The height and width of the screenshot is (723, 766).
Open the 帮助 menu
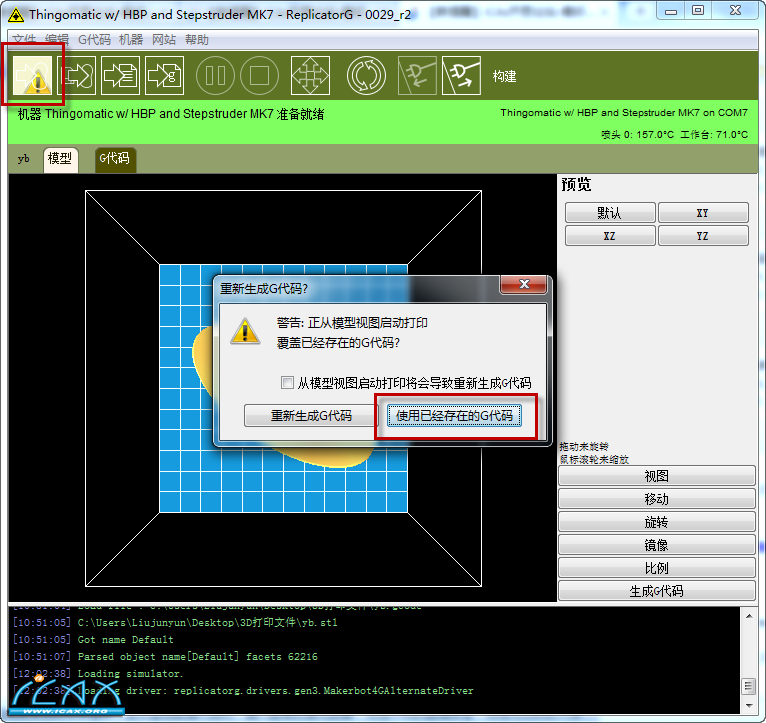pos(196,40)
